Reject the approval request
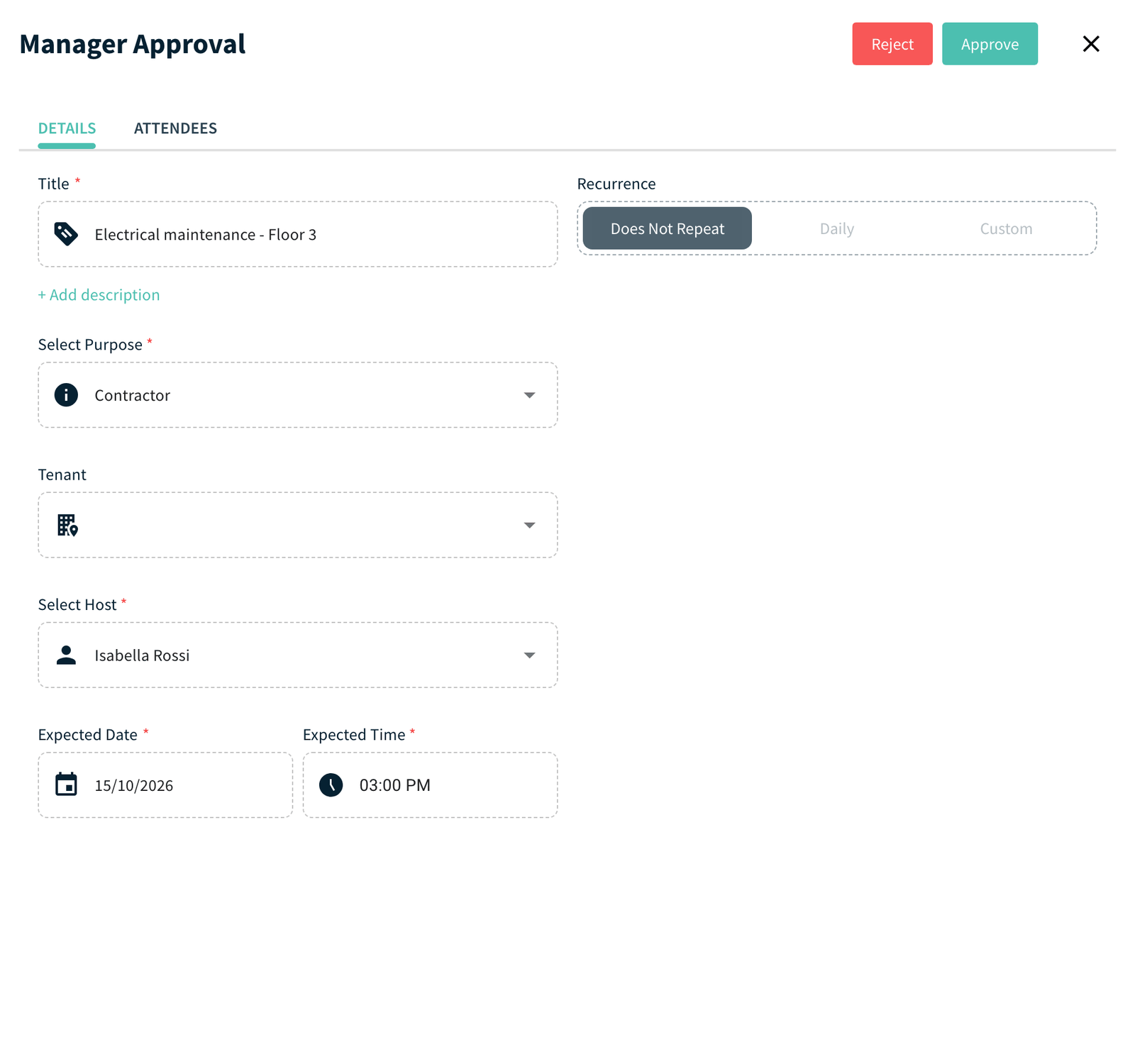Image resolution: width=1135 pixels, height=1064 pixels. 892,44
